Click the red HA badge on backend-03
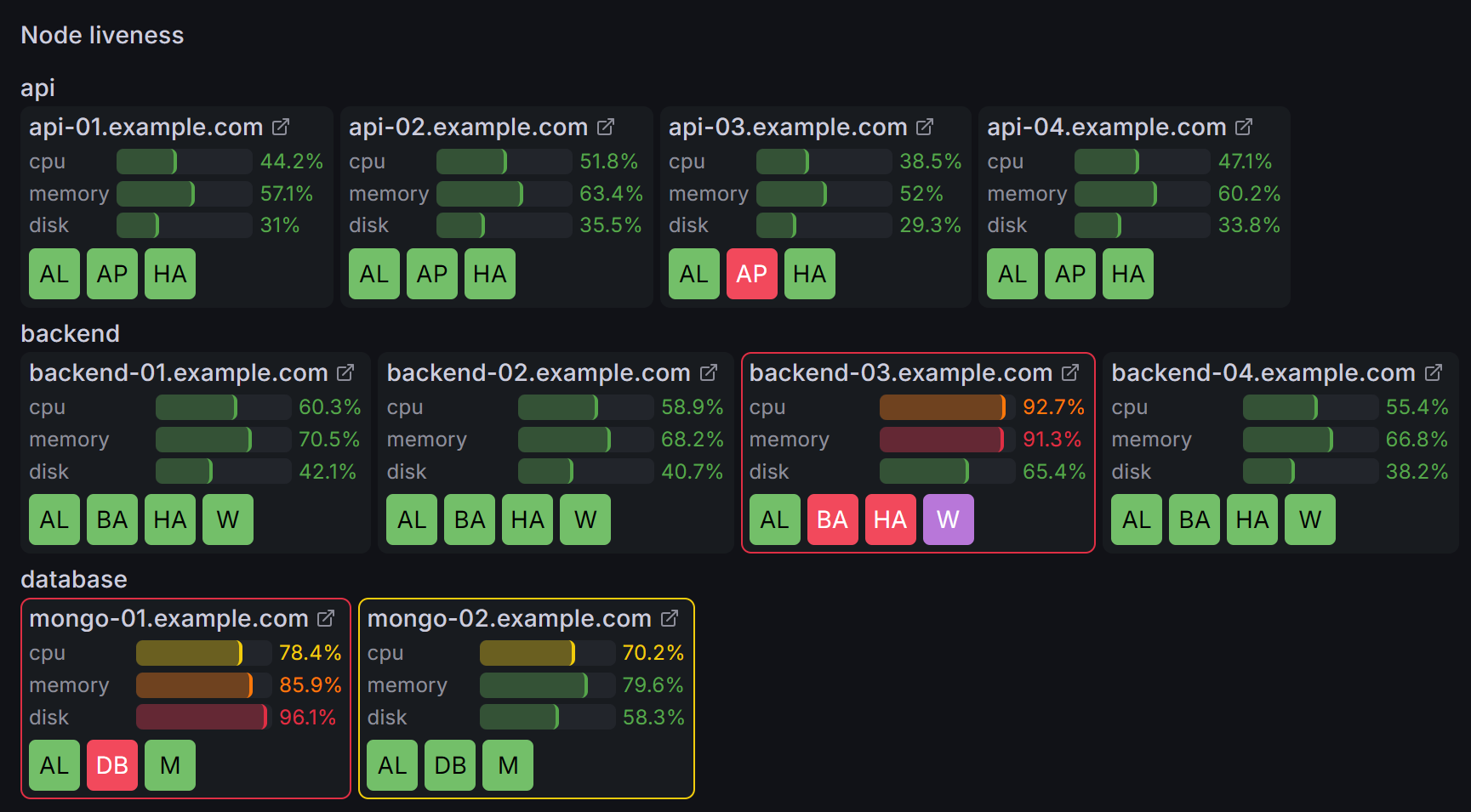Screen dimensions: 1471x812 [890, 520]
